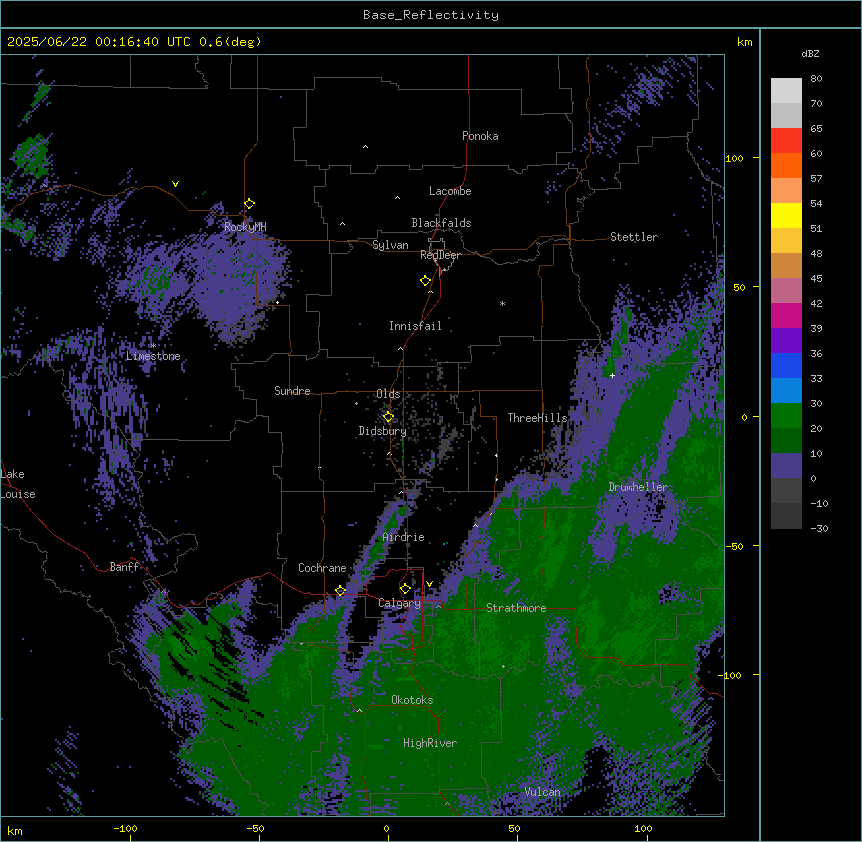This screenshot has height=842, width=862.
Task: Click the yellow v marker northwest of RockyMH
Action: click(175, 184)
